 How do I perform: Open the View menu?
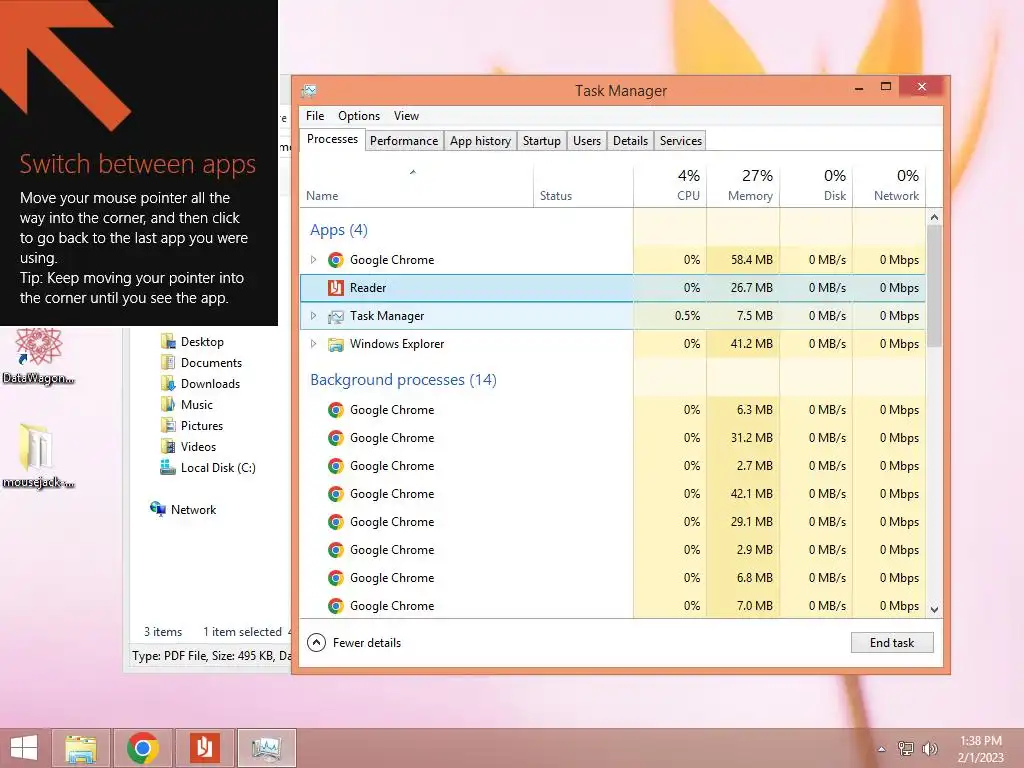click(x=406, y=116)
